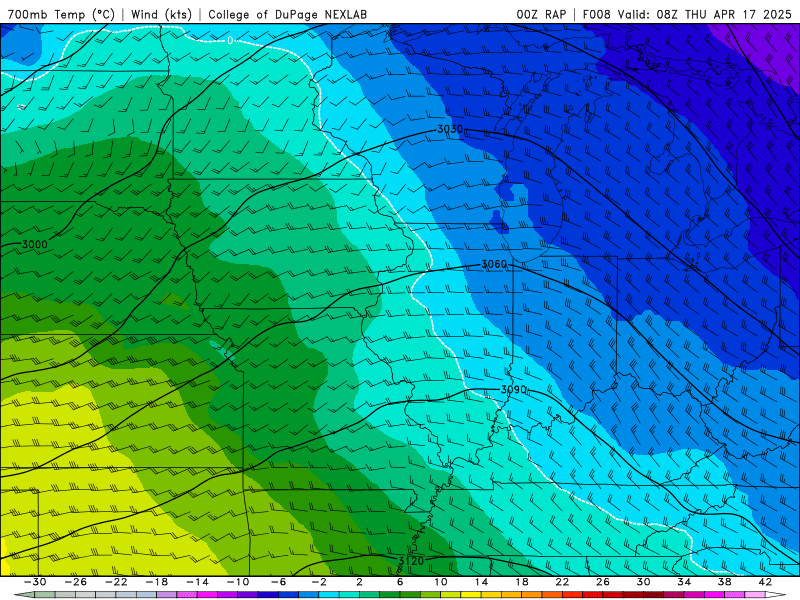Click the 30 color scale label

point(643,582)
